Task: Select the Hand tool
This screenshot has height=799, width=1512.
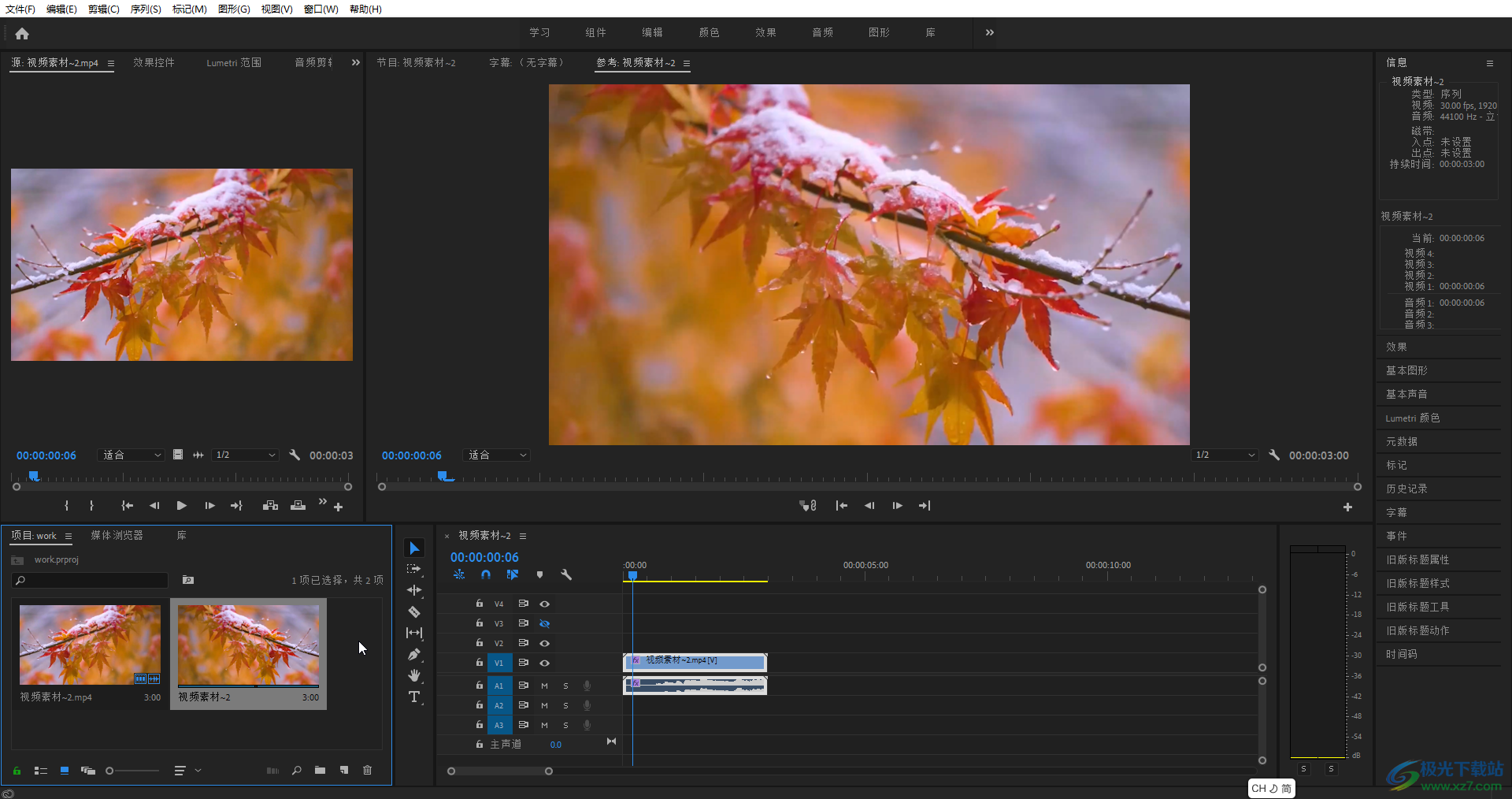Action: coord(414,675)
